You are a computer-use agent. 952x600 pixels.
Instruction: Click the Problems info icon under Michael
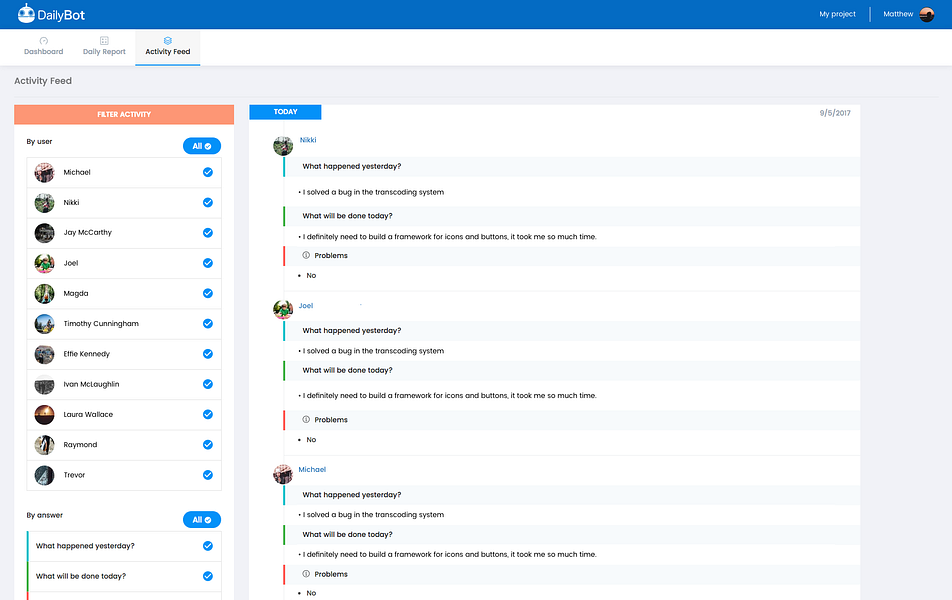coord(306,573)
